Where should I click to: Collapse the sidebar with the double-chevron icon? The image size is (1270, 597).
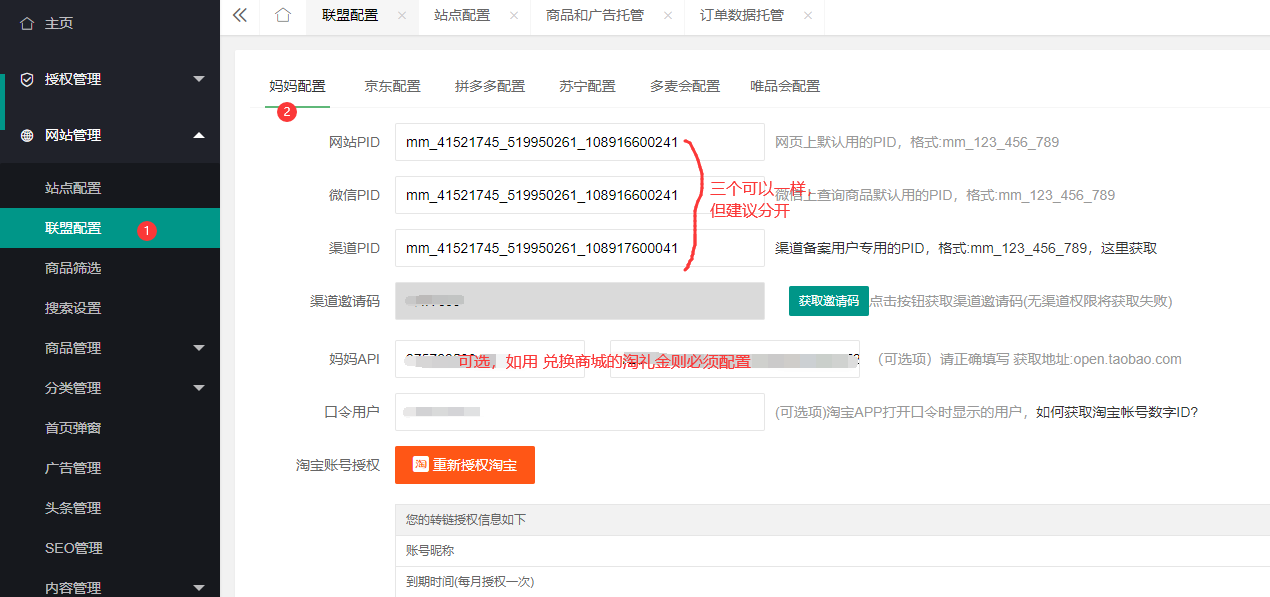(x=239, y=15)
